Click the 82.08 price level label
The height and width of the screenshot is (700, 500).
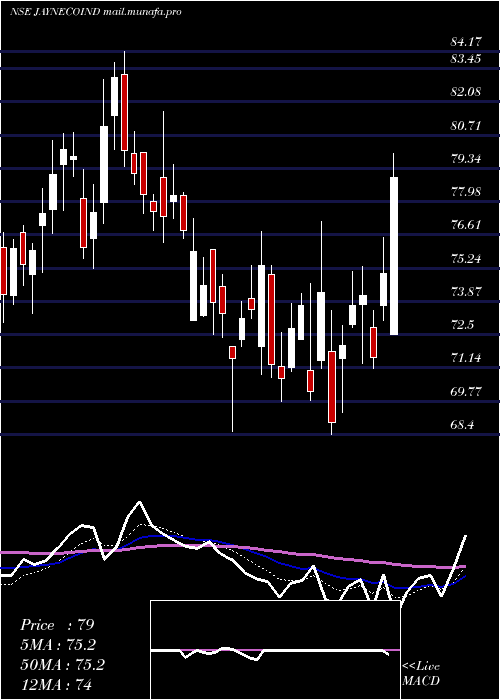(466, 92)
